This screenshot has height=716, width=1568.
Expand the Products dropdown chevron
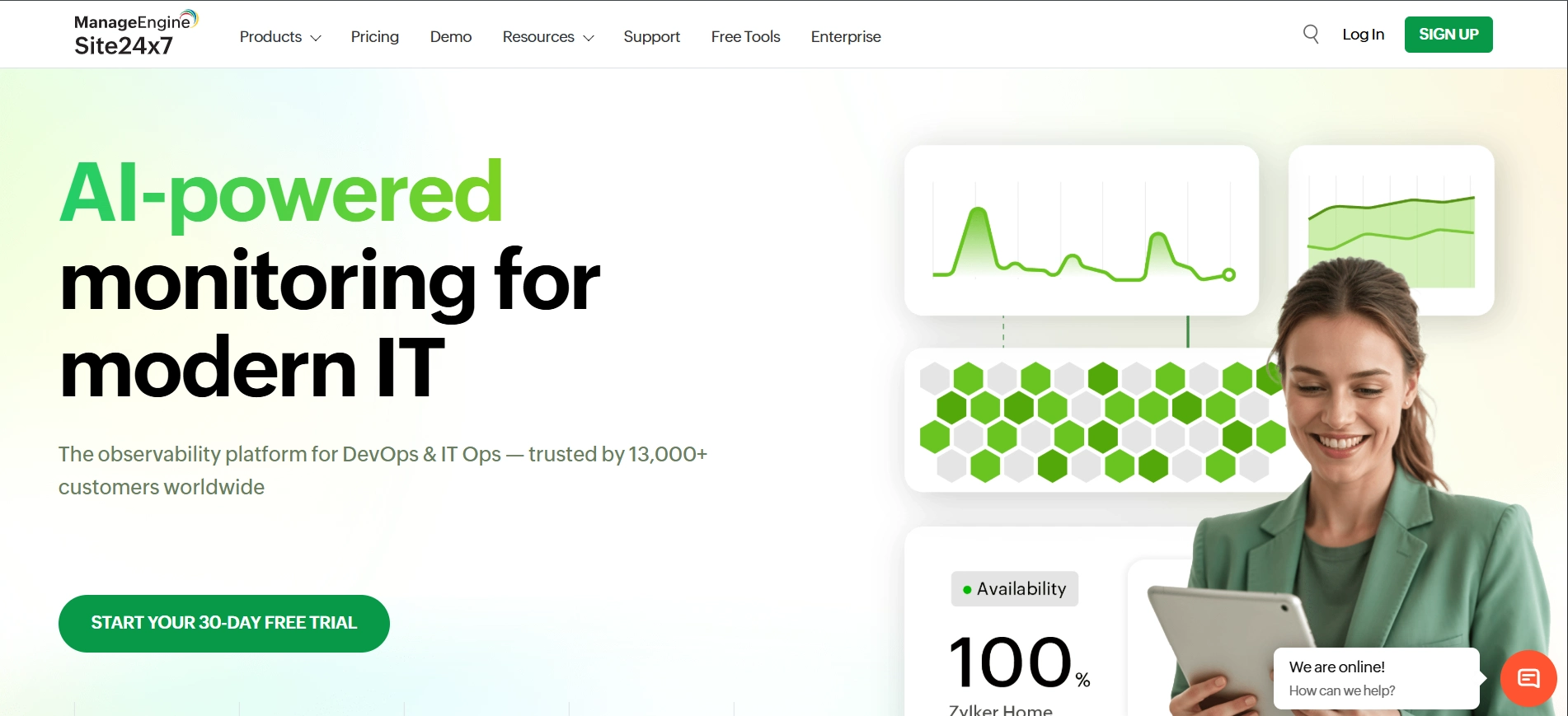click(316, 38)
